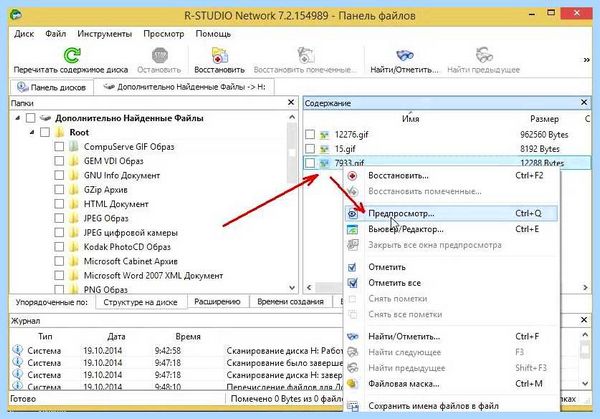This screenshot has width=600, height=419.
Task: Expand toolbar overflow chevron
Action: [x=586, y=60]
